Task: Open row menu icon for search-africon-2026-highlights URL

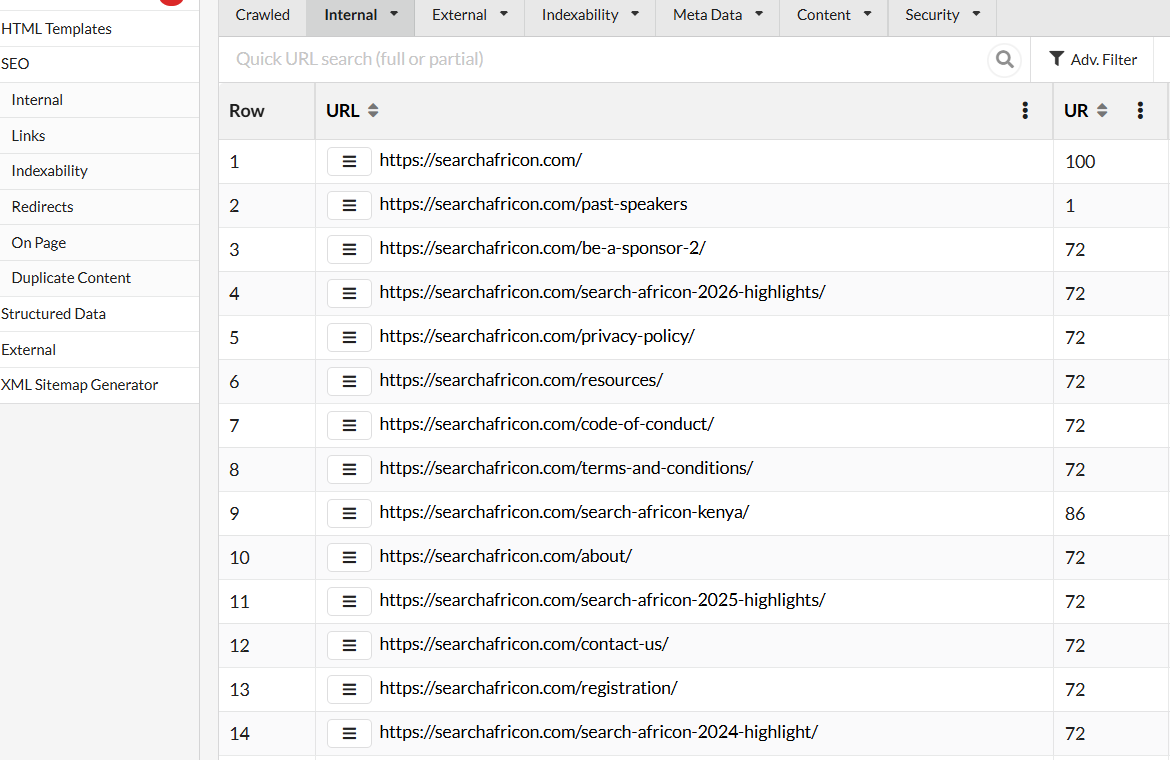Action: (349, 293)
